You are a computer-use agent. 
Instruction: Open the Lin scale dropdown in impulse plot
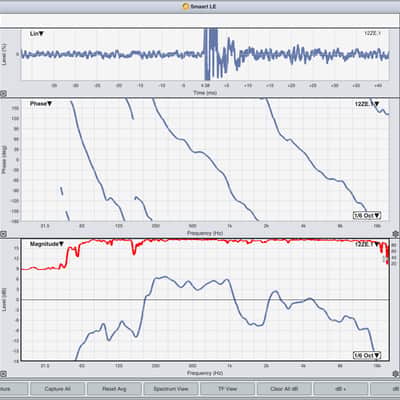tap(37, 34)
